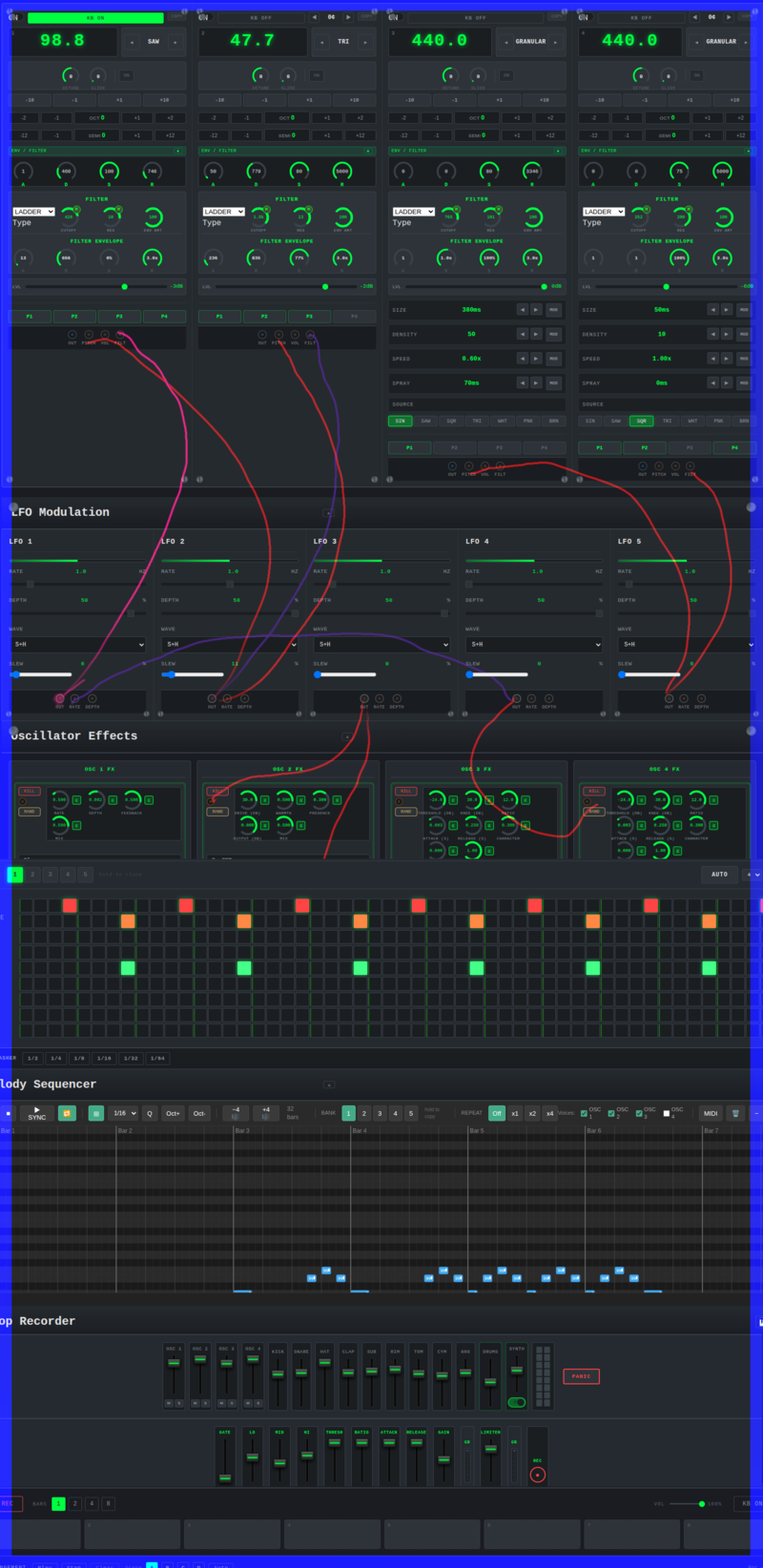Toggle the green KB ON bar
The height and width of the screenshot is (1568, 763).
click(95, 18)
